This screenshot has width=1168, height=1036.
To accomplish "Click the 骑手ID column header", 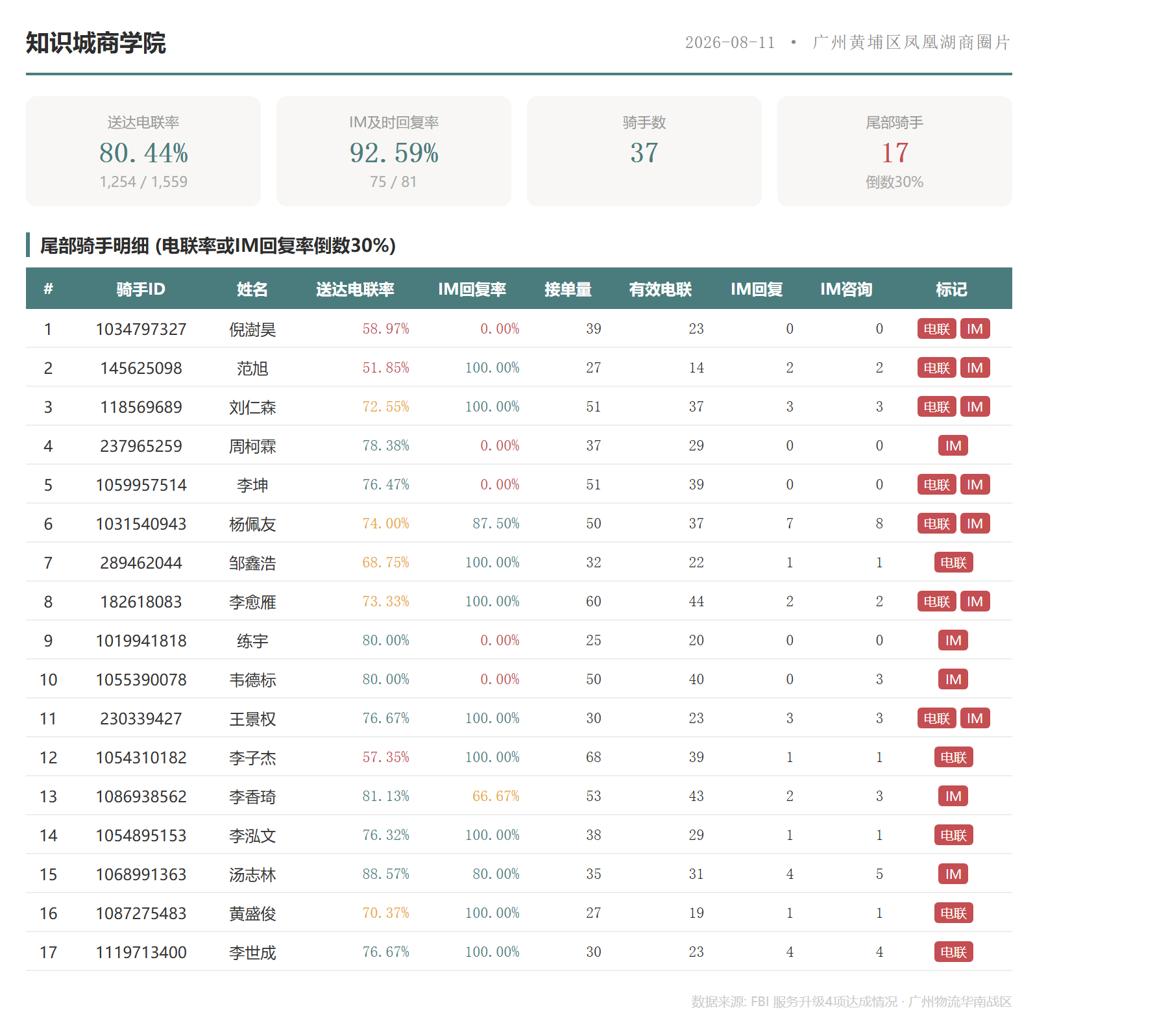I will tap(141, 289).
